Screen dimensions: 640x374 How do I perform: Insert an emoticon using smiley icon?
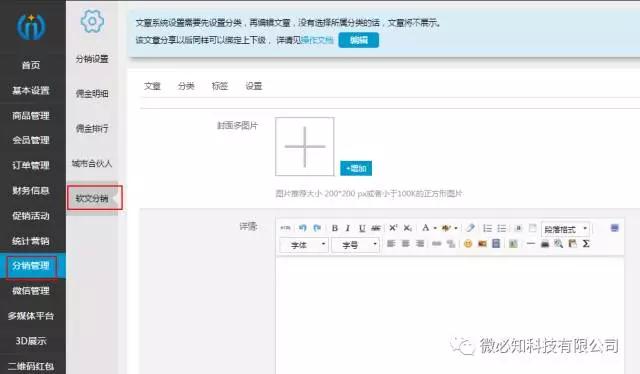tap(468, 244)
